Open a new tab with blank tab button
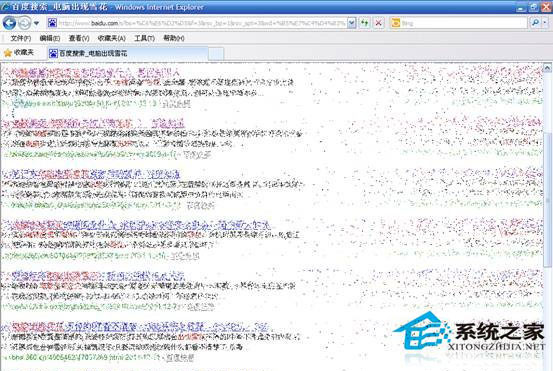Screen dimensions: 553x371 click(x=216, y=54)
